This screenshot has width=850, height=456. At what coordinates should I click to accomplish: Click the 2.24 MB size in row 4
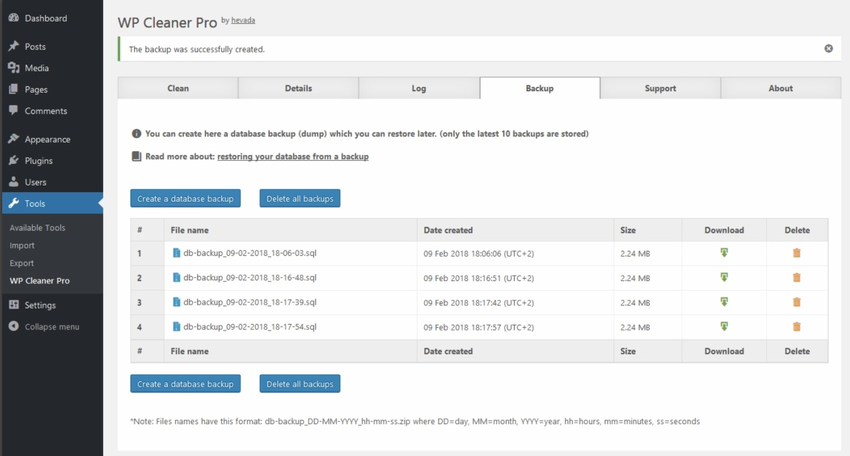point(635,327)
